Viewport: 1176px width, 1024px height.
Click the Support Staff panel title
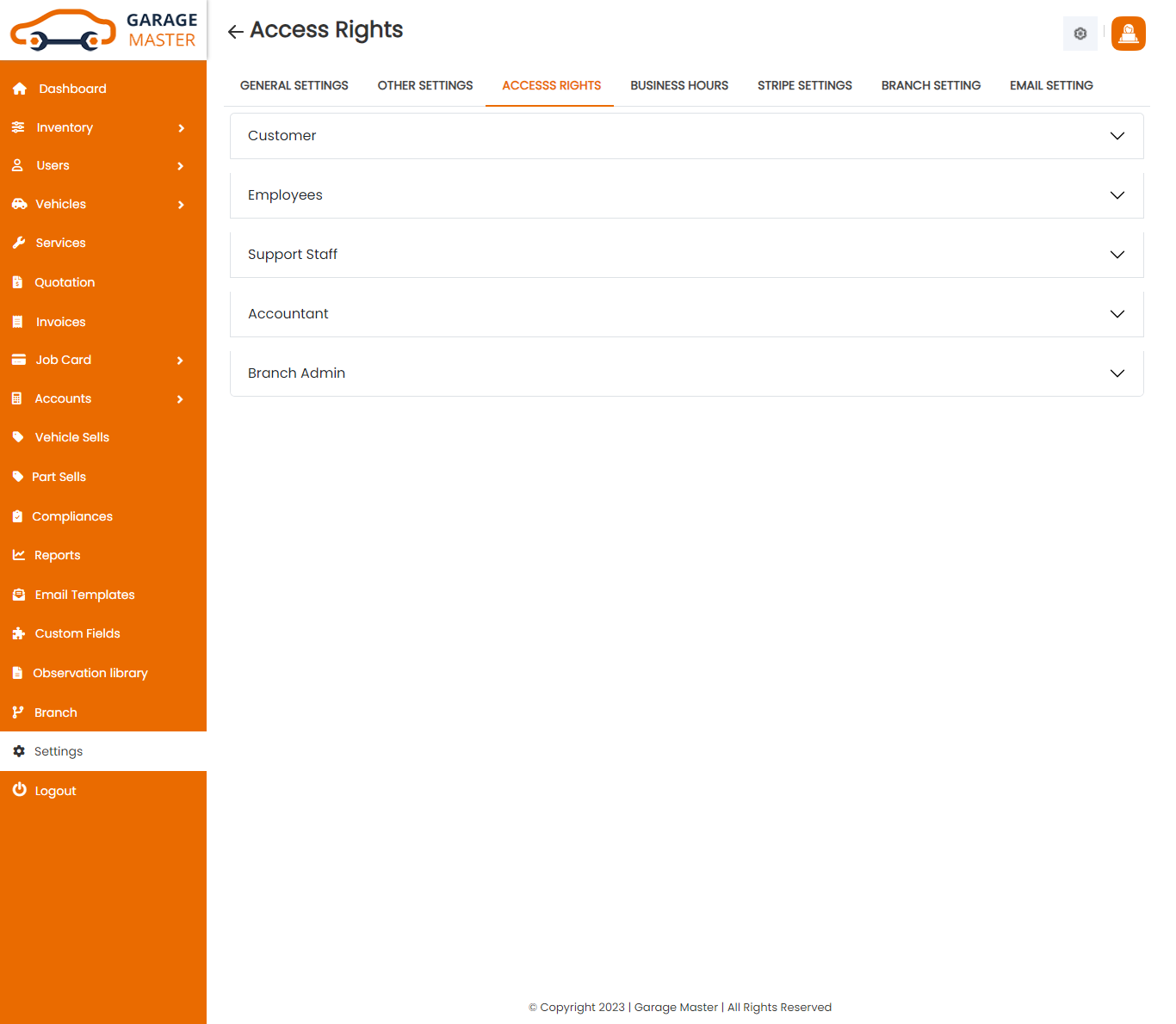click(293, 255)
